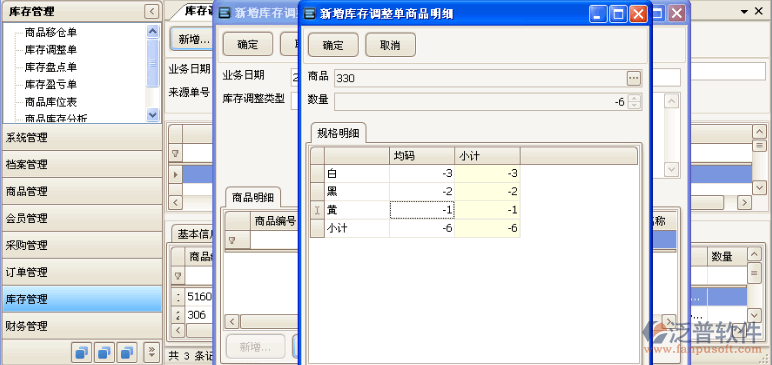
Task: Expand the 财务管理 section
Action: coord(82,326)
